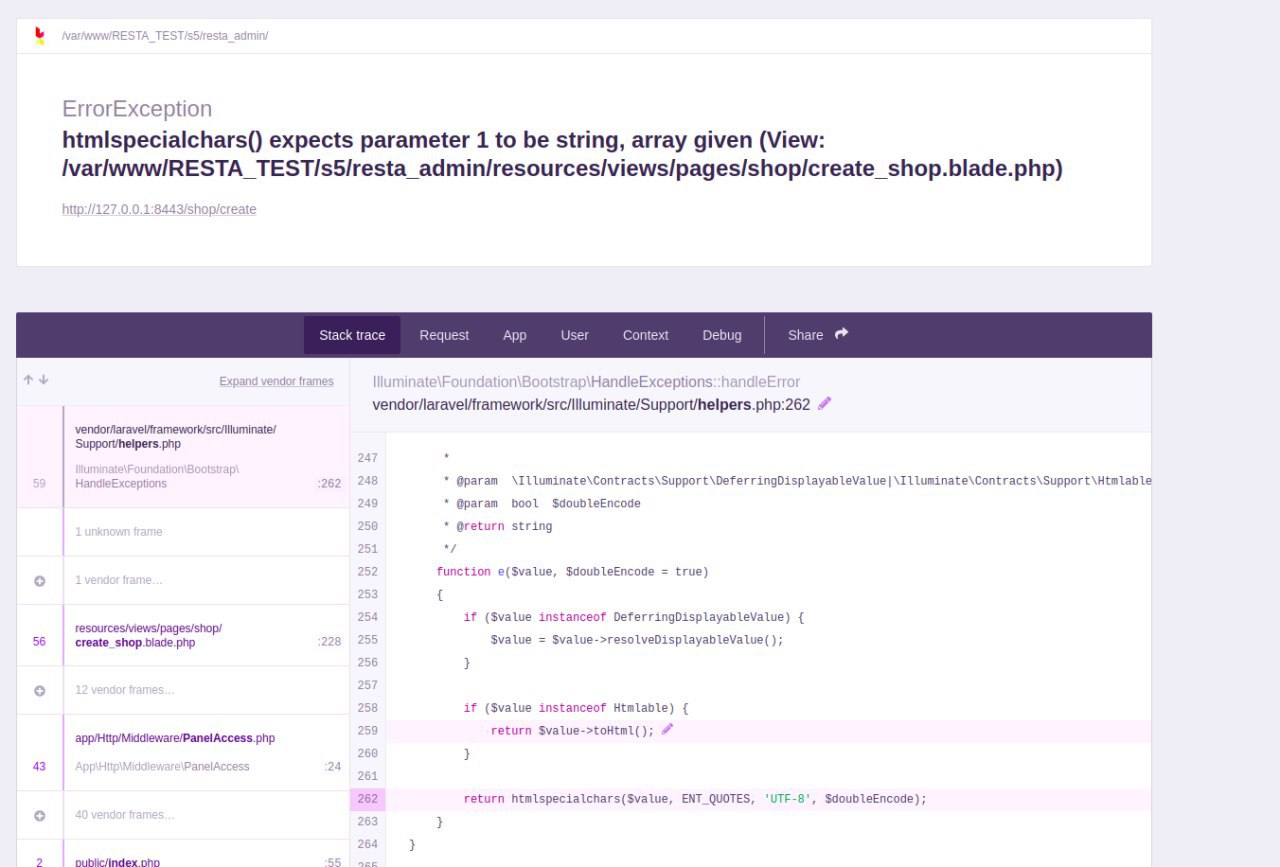Click the '@param bool $doubleEncode' comment line
Viewport: 1280px width, 867px height.
pyautogui.click(x=542, y=504)
